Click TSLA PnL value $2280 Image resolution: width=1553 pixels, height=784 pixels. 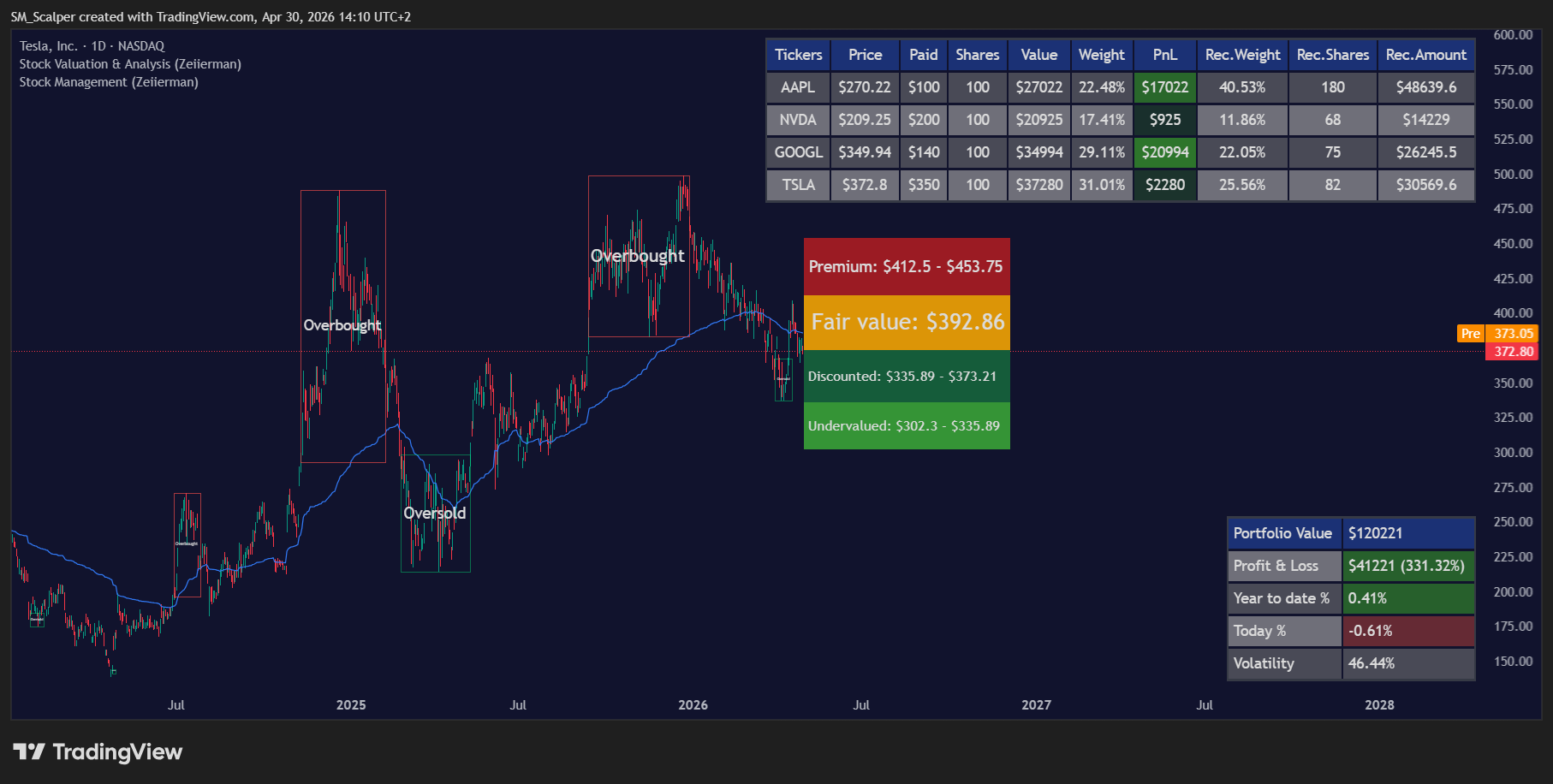pyautogui.click(x=1165, y=185)
